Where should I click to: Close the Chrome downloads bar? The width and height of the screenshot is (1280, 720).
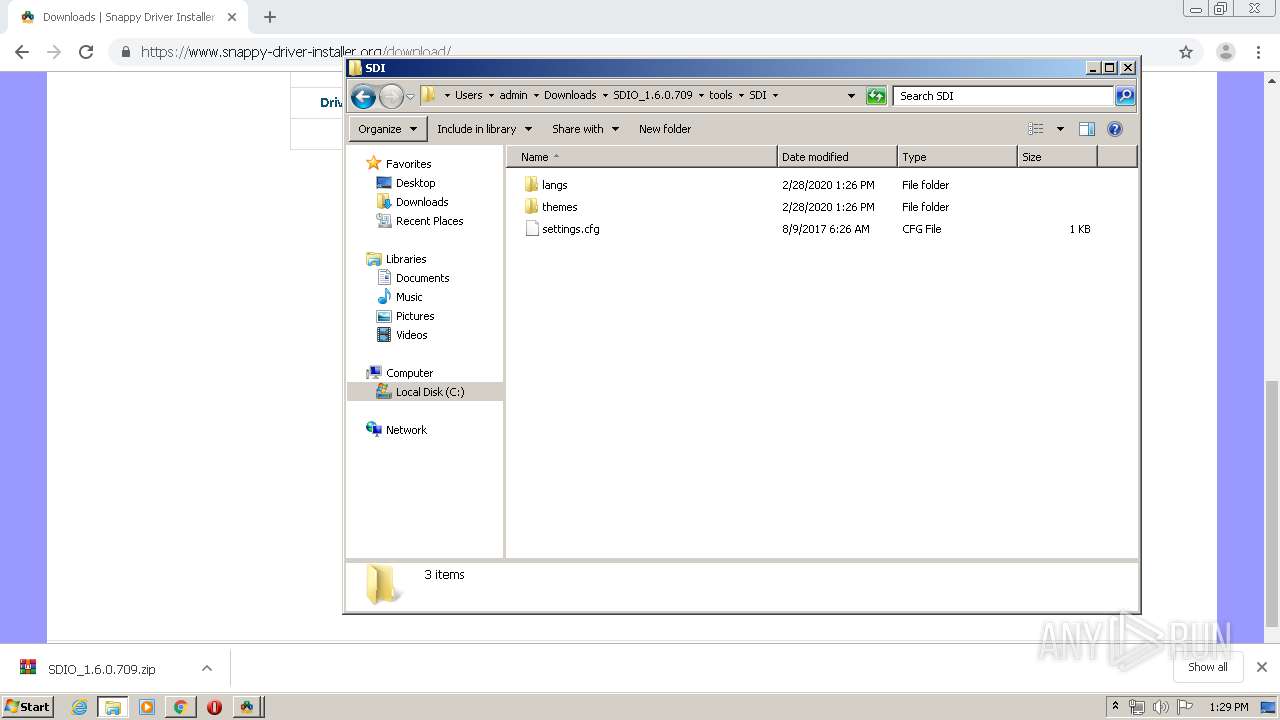click(1262, 667)
